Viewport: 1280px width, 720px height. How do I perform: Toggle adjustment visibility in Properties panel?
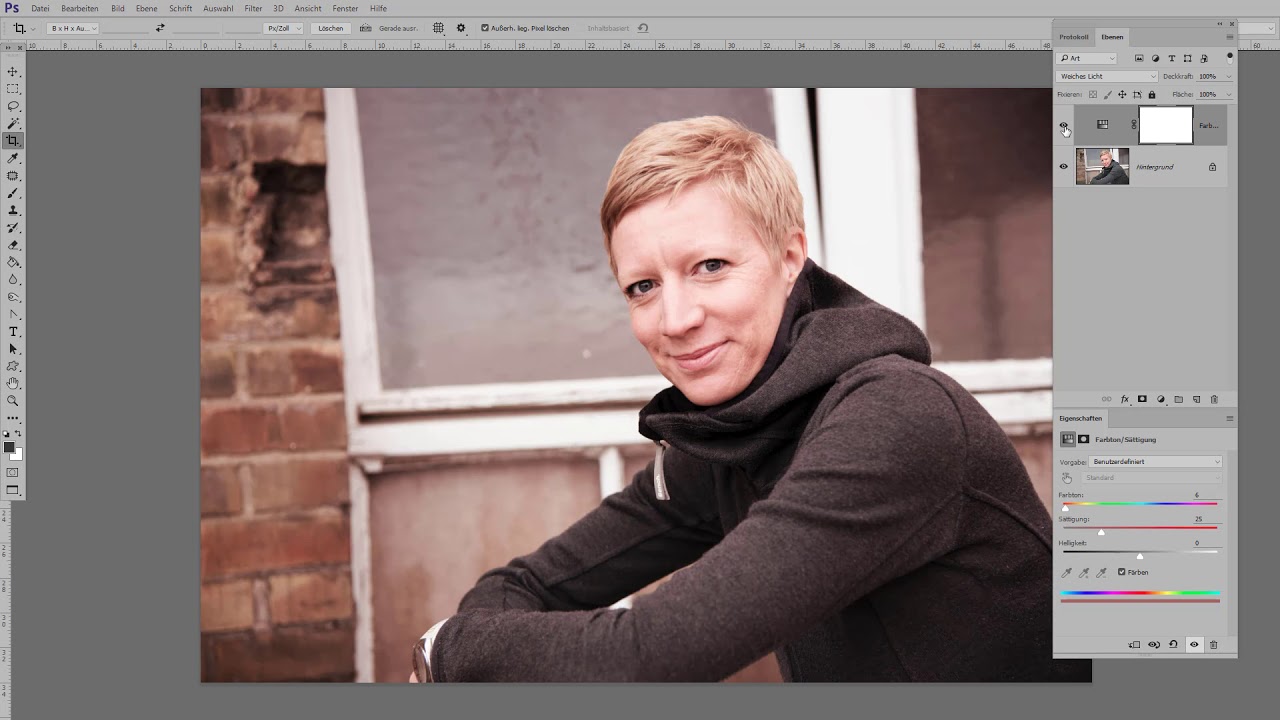[1194, 645]
